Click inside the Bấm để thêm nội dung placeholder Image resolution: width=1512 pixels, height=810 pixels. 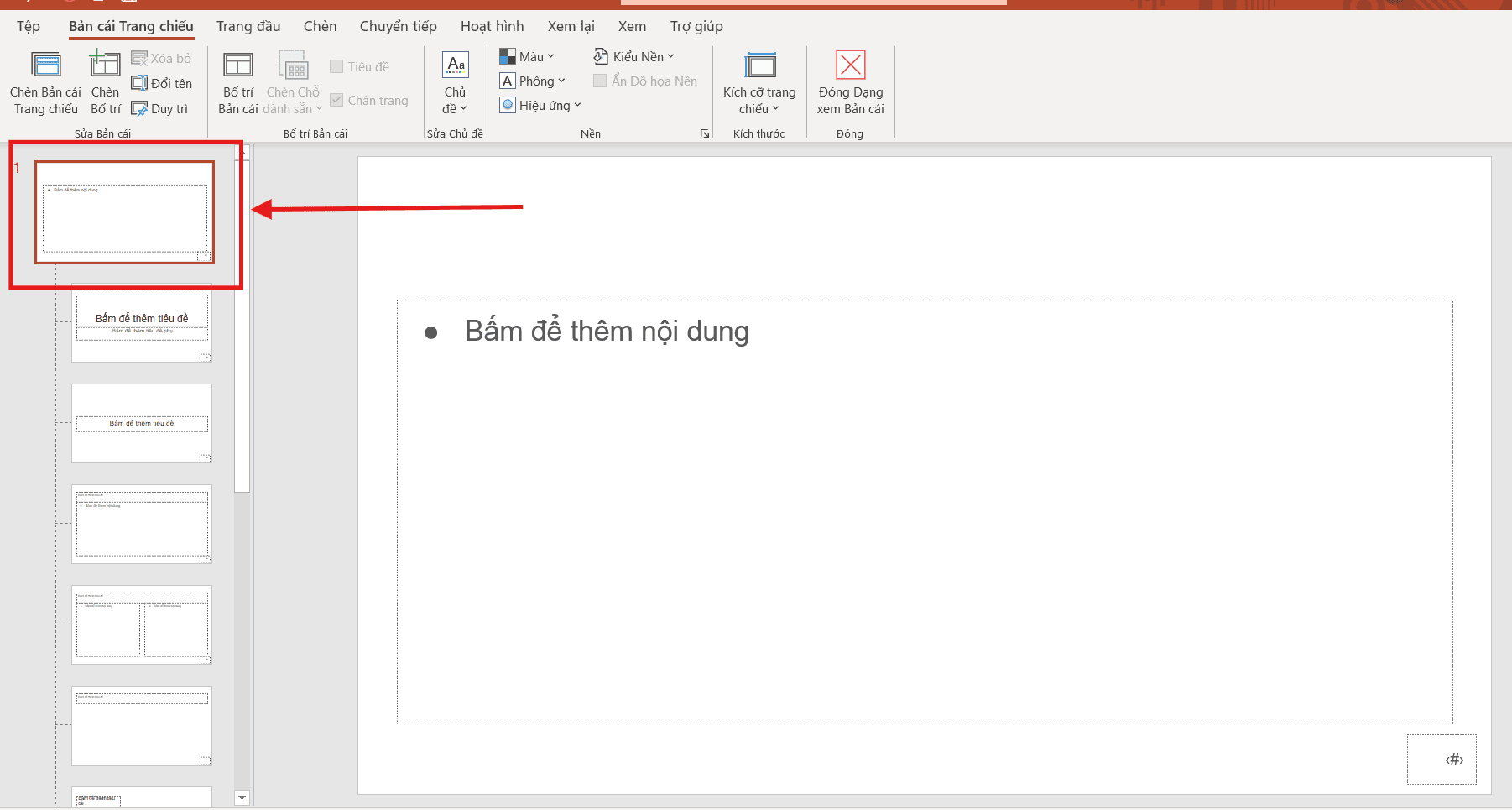tap(925, 512)
